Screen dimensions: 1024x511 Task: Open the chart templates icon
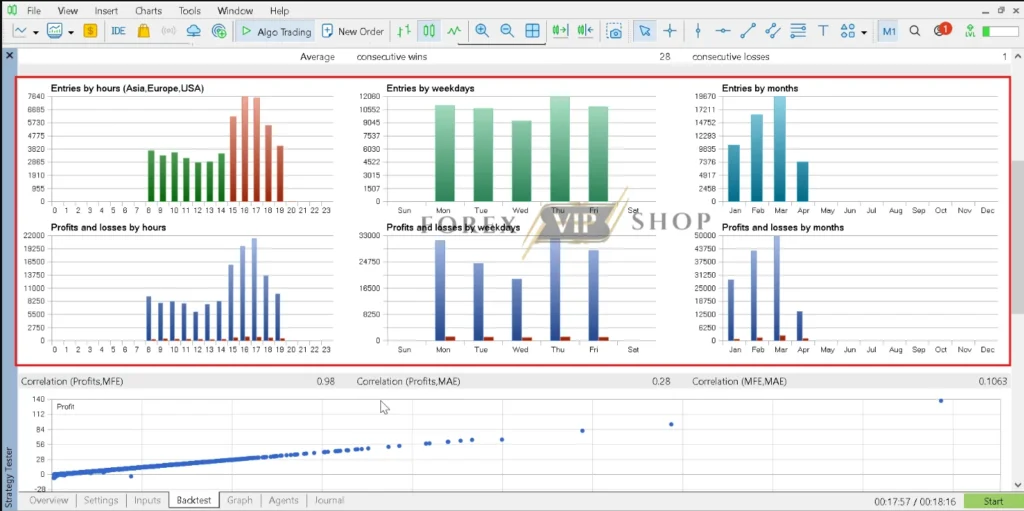55,31
